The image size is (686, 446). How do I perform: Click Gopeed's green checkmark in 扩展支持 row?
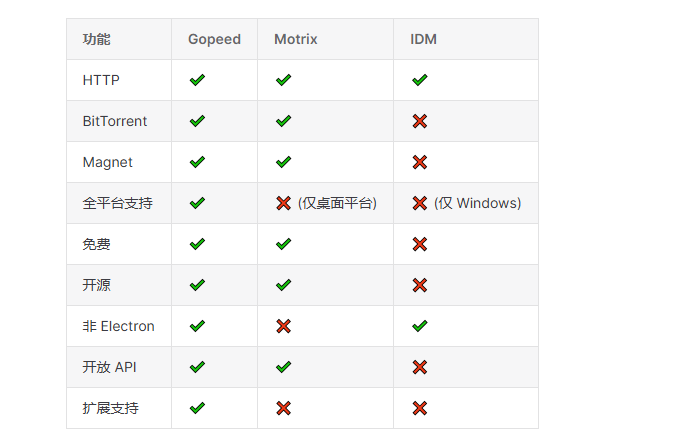(x=197, y=408)
